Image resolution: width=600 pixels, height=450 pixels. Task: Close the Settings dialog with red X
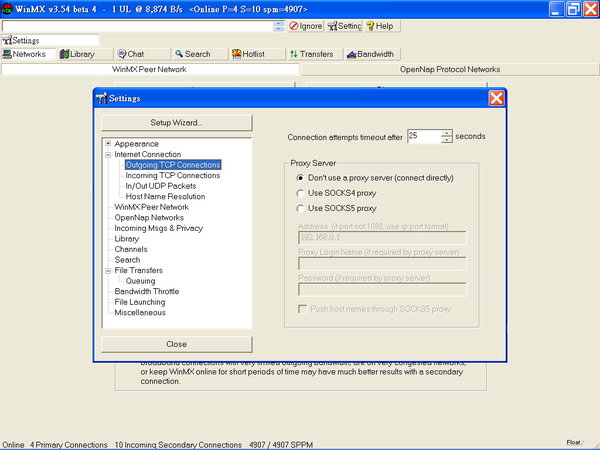pyautogui.click(x=496, y=98)
